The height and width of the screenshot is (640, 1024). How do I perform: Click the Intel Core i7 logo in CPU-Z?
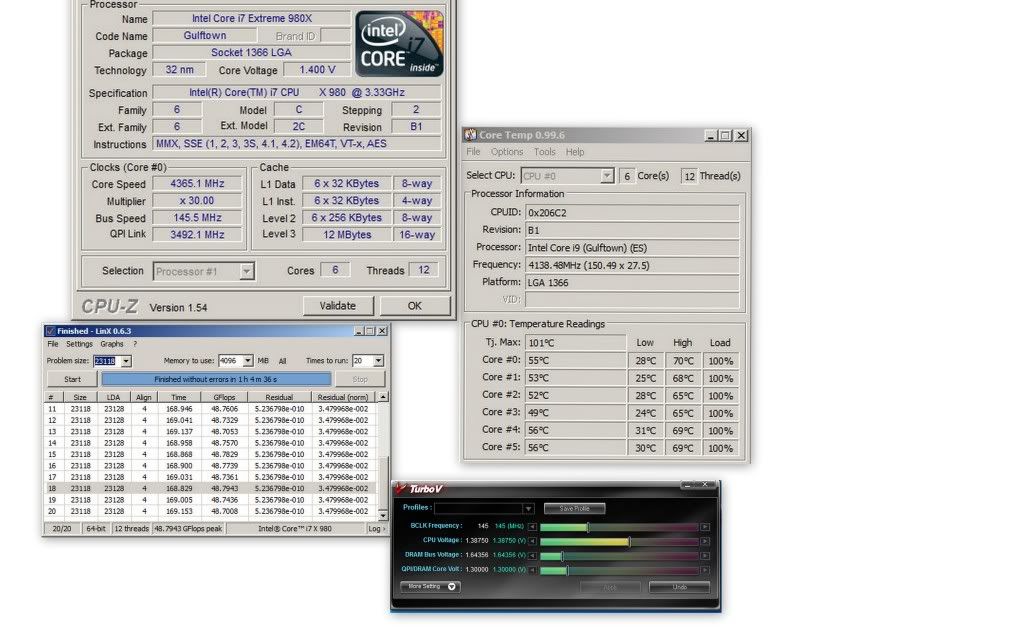(399, 44)
